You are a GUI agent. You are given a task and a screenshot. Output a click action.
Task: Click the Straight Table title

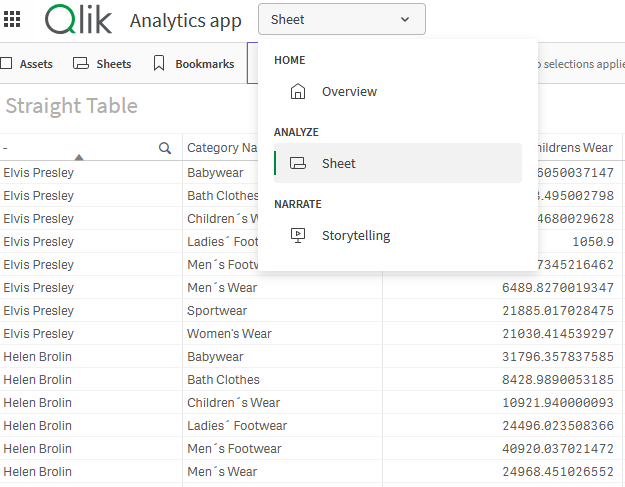click(72, 106)
